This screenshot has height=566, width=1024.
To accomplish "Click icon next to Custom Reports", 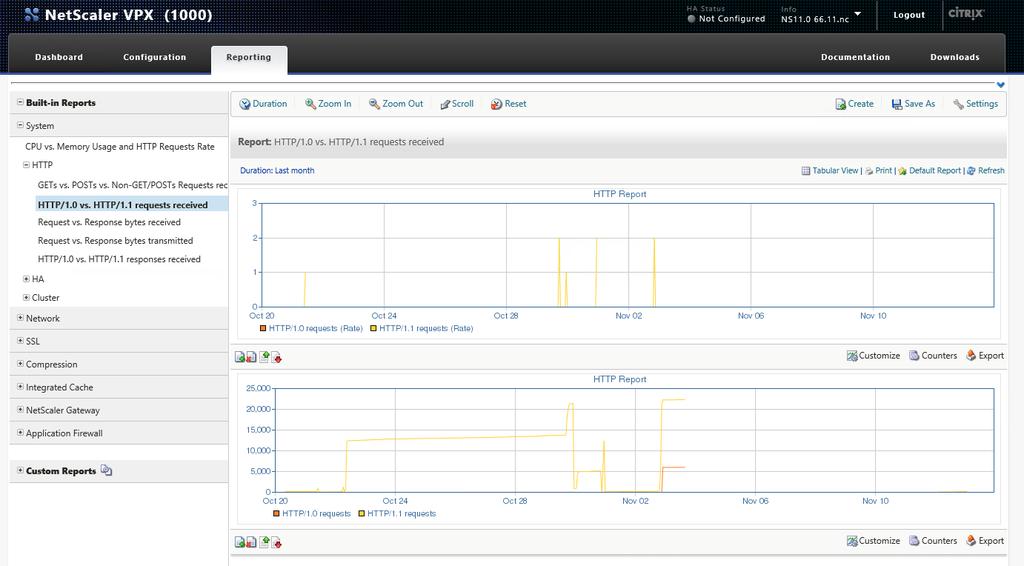I will [x=106, y=470].
